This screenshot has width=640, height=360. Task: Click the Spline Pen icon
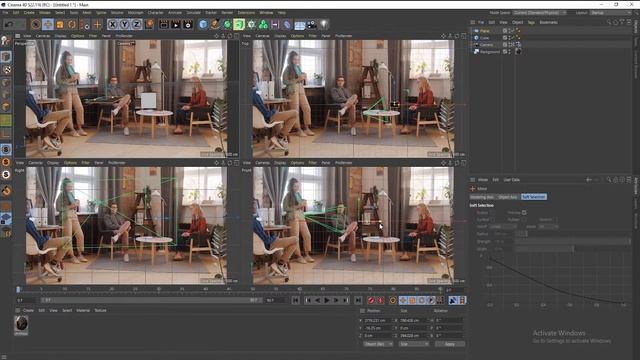tap(215, 24)
